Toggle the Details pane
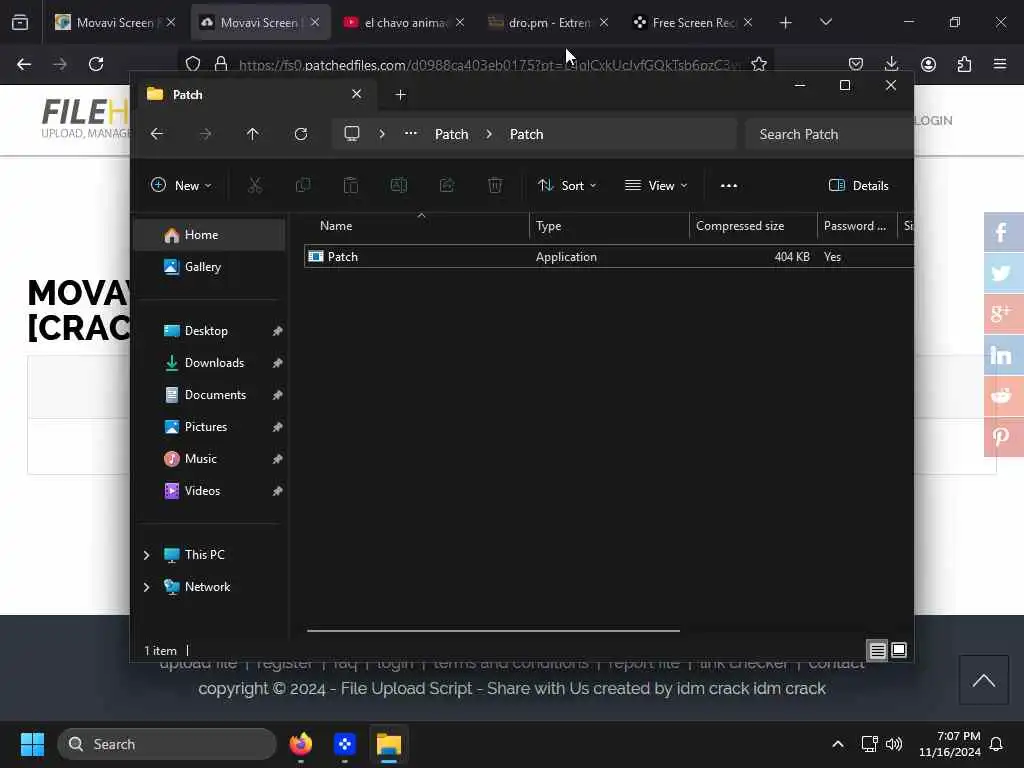Viewport: 1024px width, 768px height. pos(858,185)
